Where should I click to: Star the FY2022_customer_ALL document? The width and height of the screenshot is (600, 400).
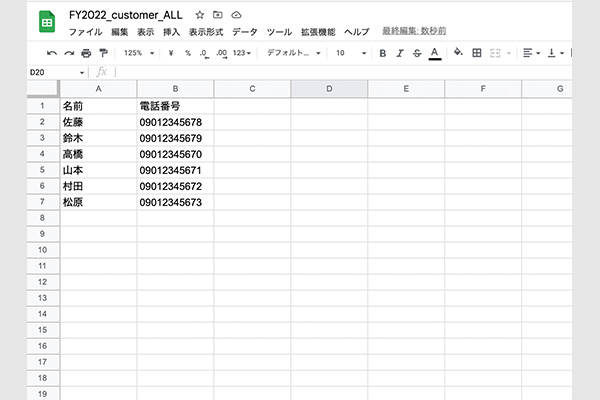[200, 16]
